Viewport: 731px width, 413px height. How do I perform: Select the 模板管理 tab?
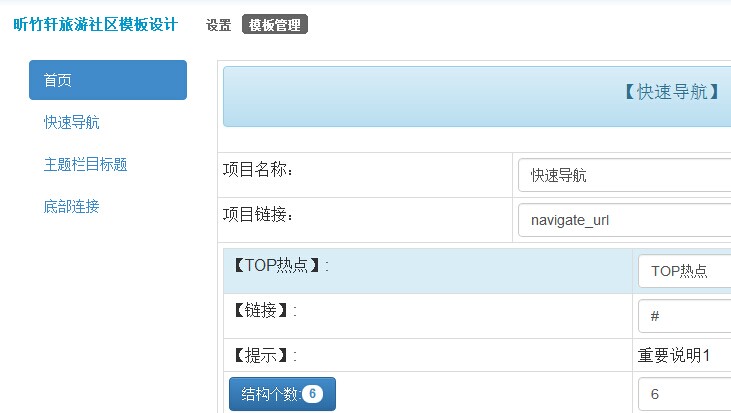(275, 25)
